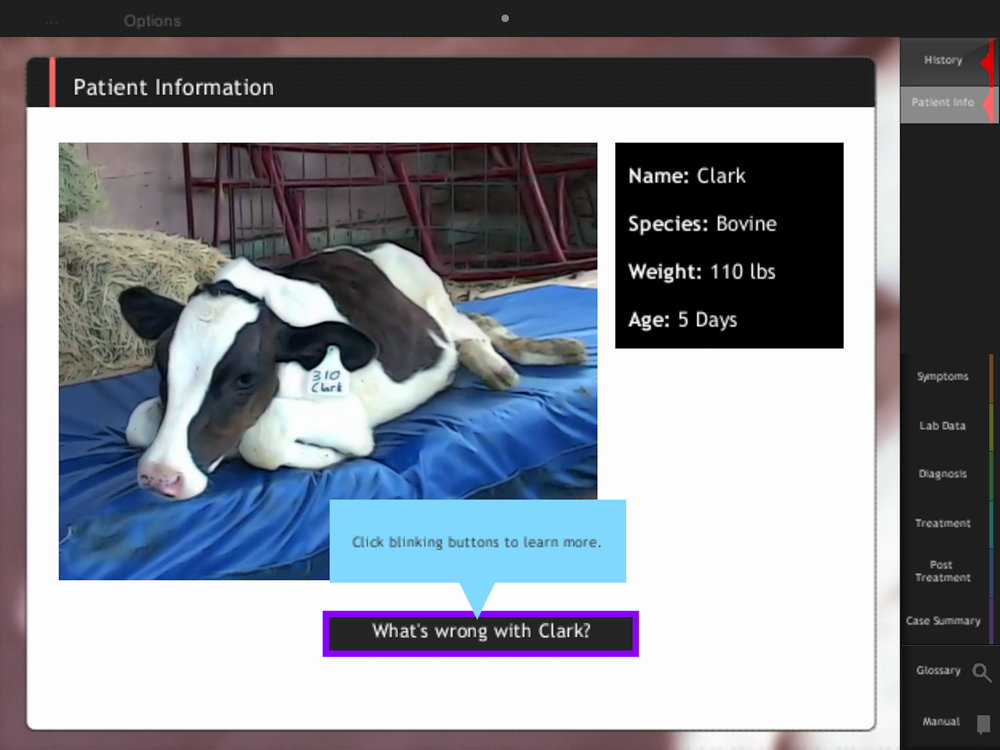Click the calf photo of Clark
Image resolution: width=1000 pixels, height=750 pixels.
tap(328, 361)
